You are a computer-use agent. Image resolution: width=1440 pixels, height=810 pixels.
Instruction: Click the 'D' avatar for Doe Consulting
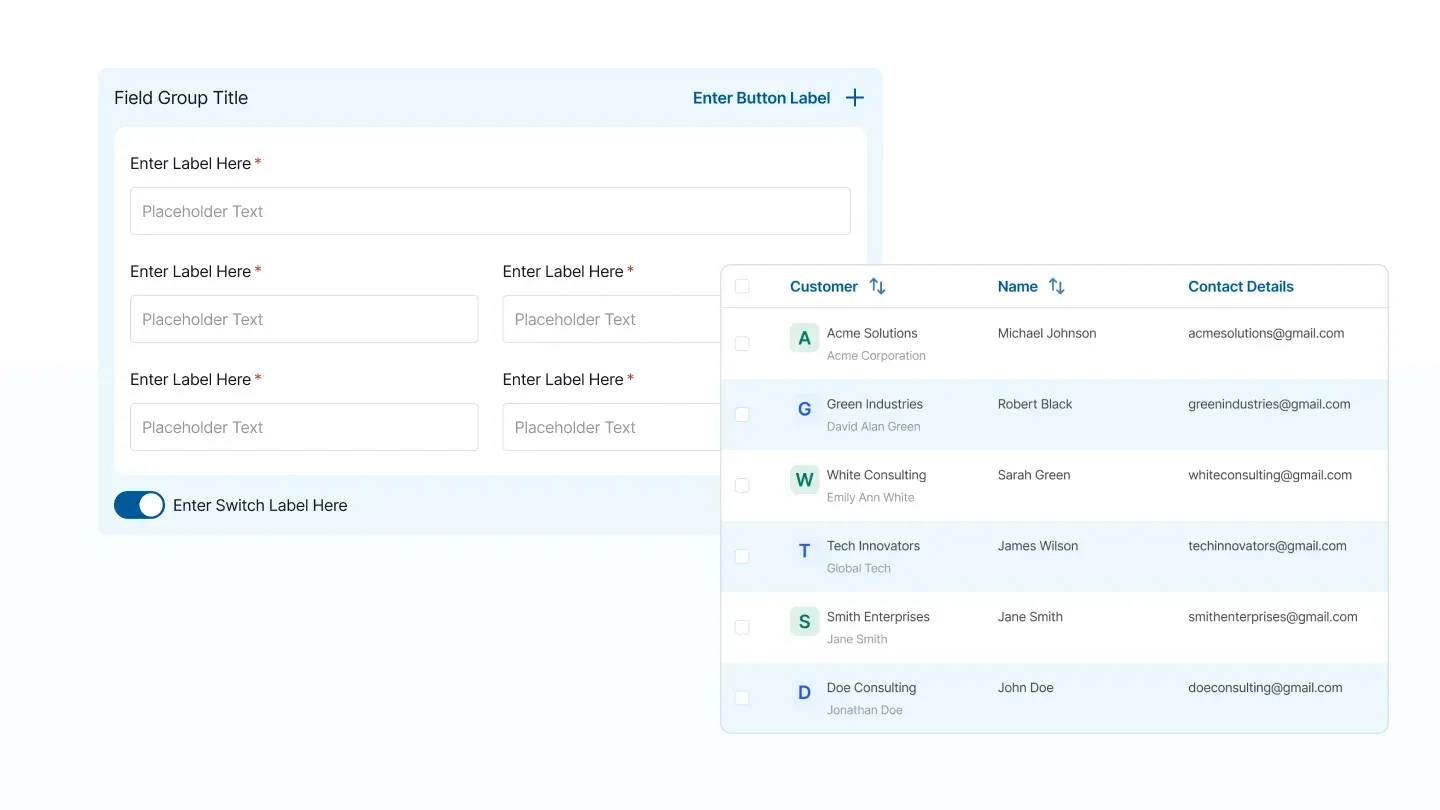804,693
